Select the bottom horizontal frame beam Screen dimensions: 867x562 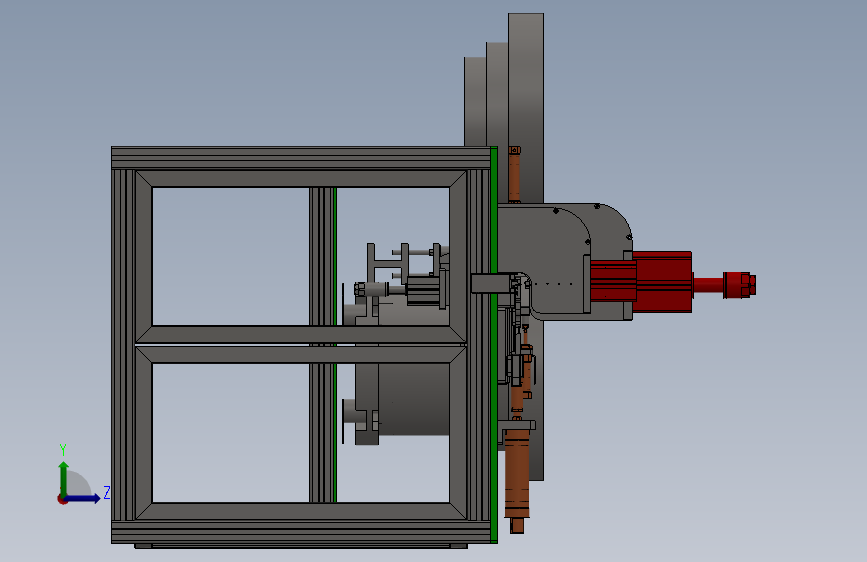pyautogui.click(x=301, y=532)
